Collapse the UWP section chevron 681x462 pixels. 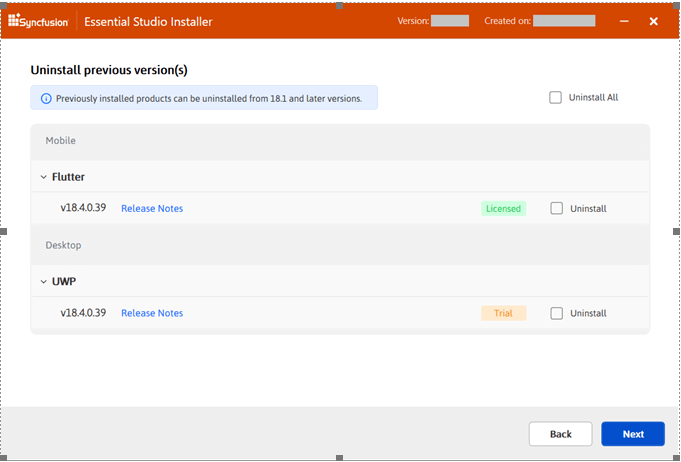[43, 281]
